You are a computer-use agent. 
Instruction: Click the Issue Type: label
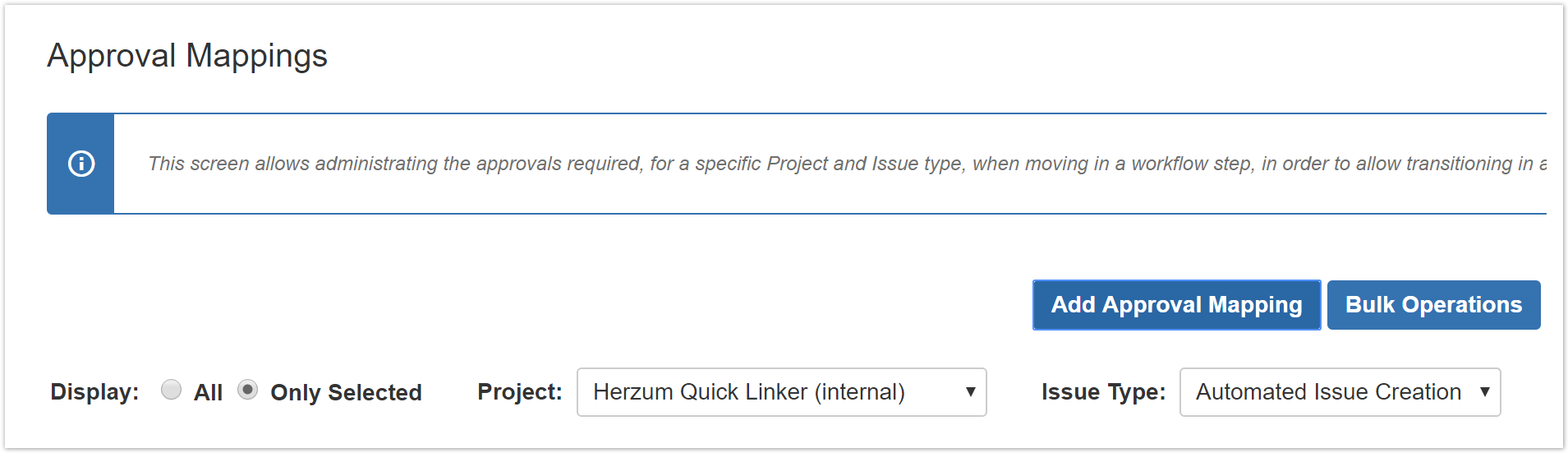click(1103, 392)
